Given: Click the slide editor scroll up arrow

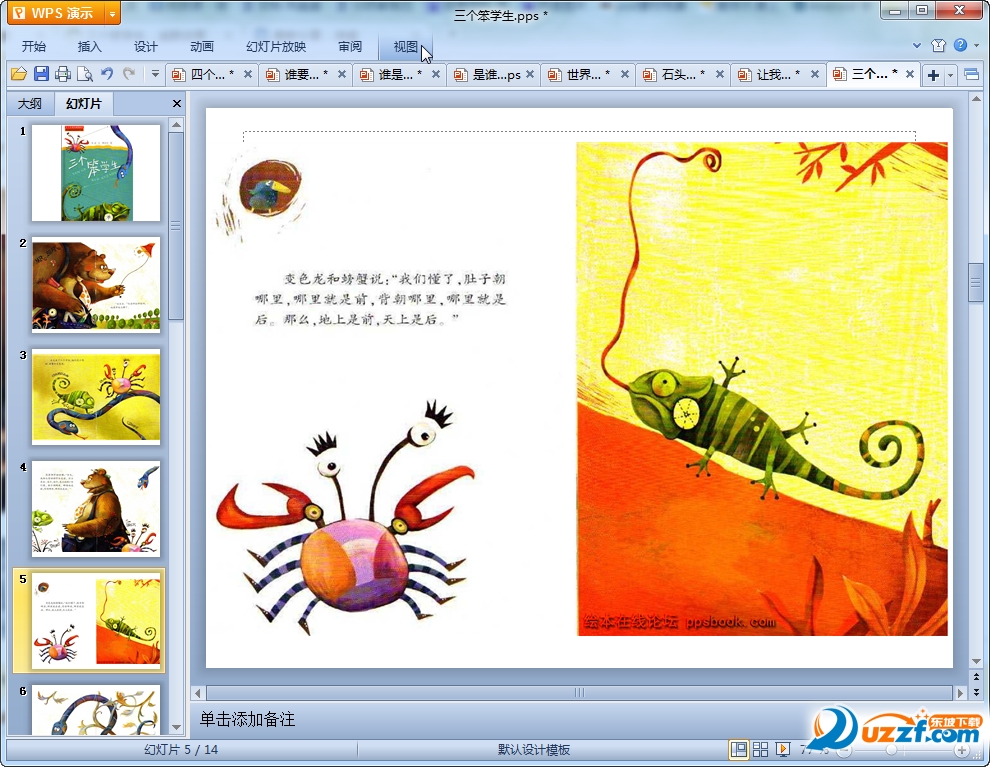Looking at the screenshot, I should coord(976,99).
